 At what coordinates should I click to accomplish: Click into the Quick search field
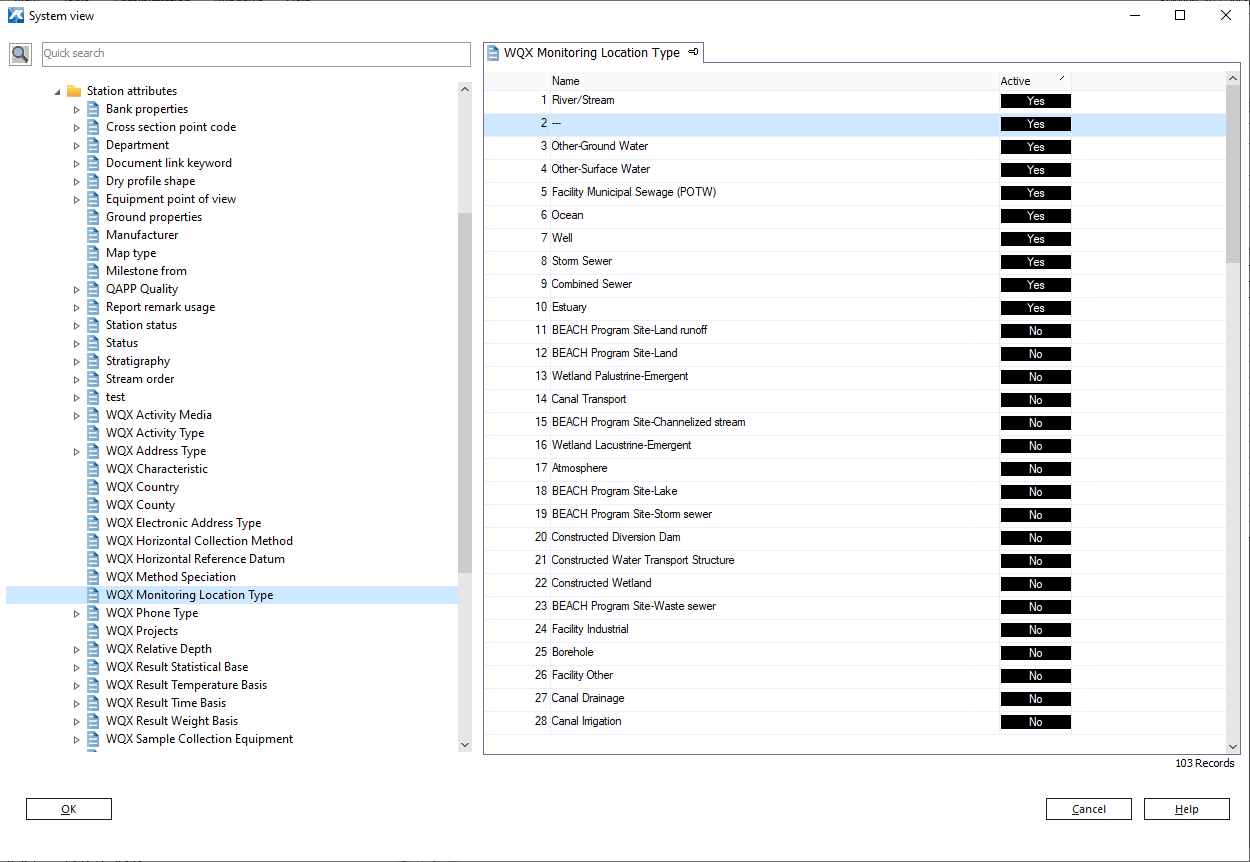(256, 54)
